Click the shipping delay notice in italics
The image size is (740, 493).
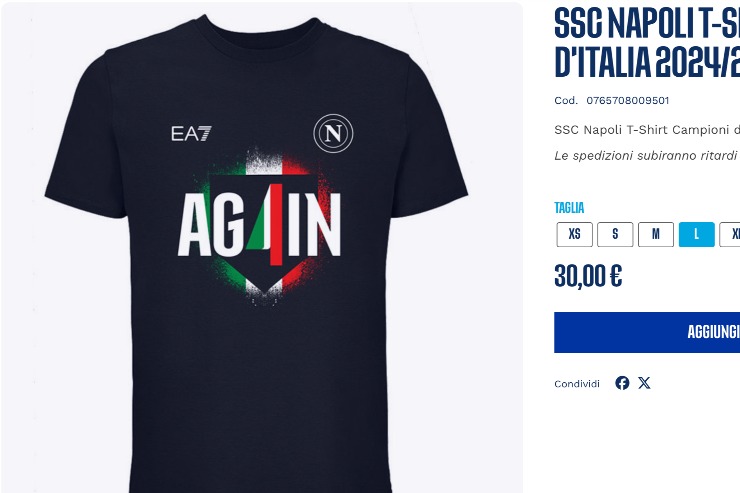(x=647, y=156)
